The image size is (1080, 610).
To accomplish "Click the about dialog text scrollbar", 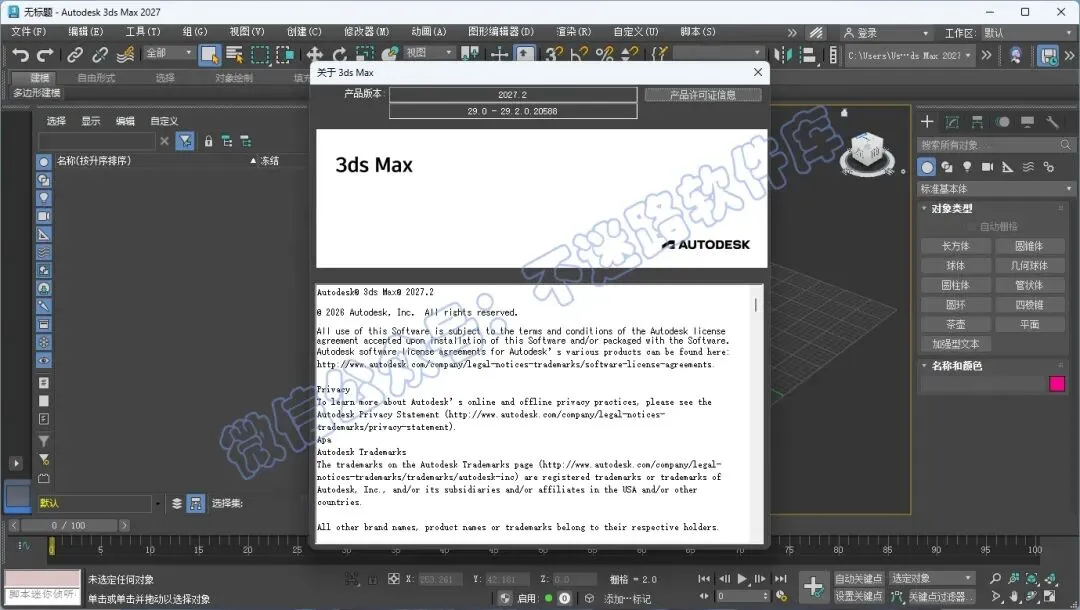I will click(756, 305).
